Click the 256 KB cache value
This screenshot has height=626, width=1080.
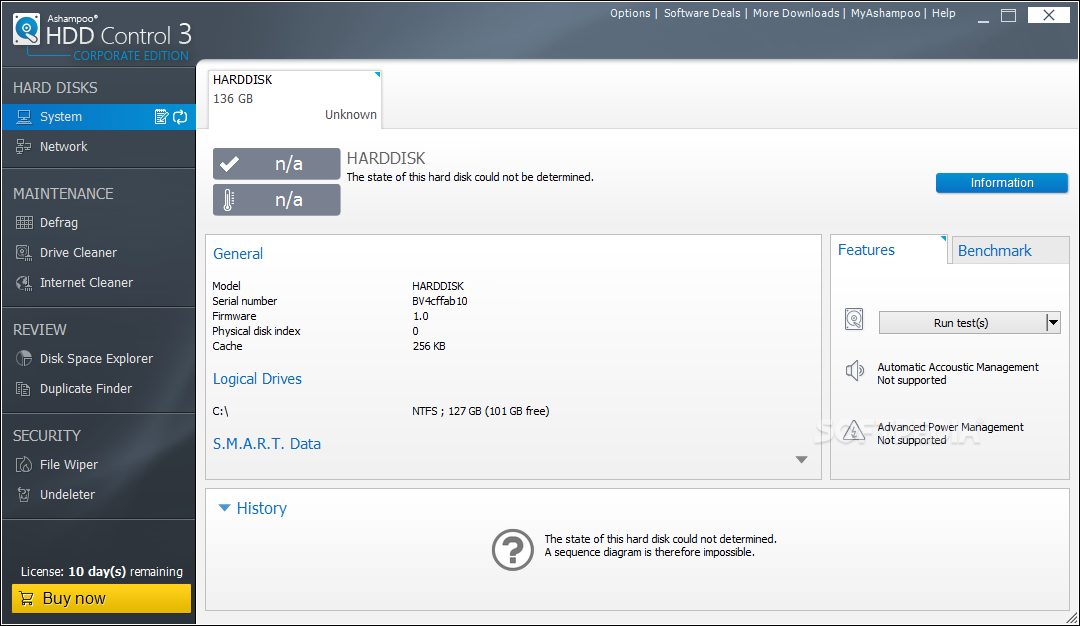pyautogui.click(x=428, y=346)
